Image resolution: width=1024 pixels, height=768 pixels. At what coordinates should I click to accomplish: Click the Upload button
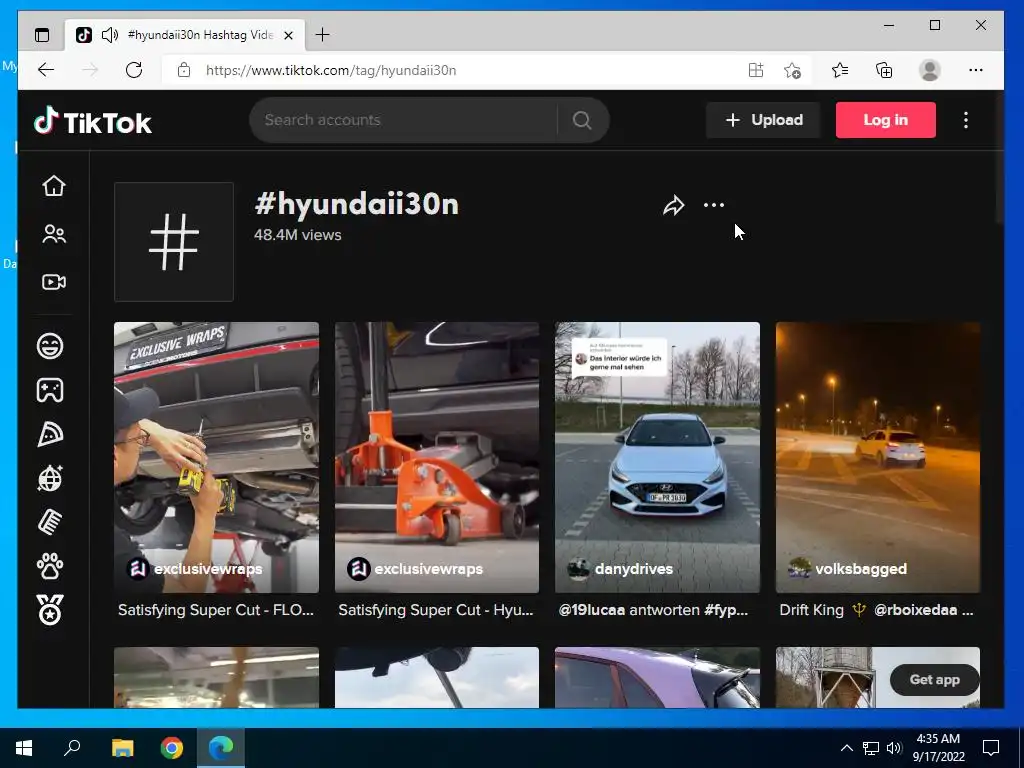(763, 120)
